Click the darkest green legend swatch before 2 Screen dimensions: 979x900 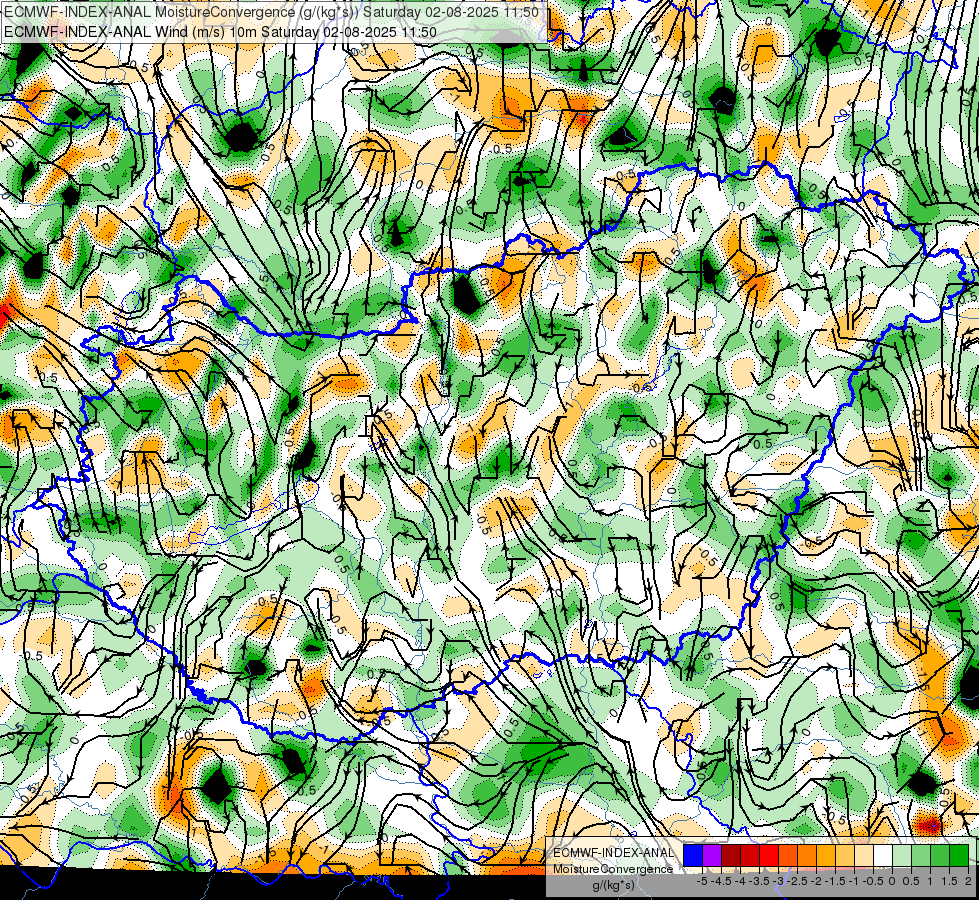tap(959, 855)
